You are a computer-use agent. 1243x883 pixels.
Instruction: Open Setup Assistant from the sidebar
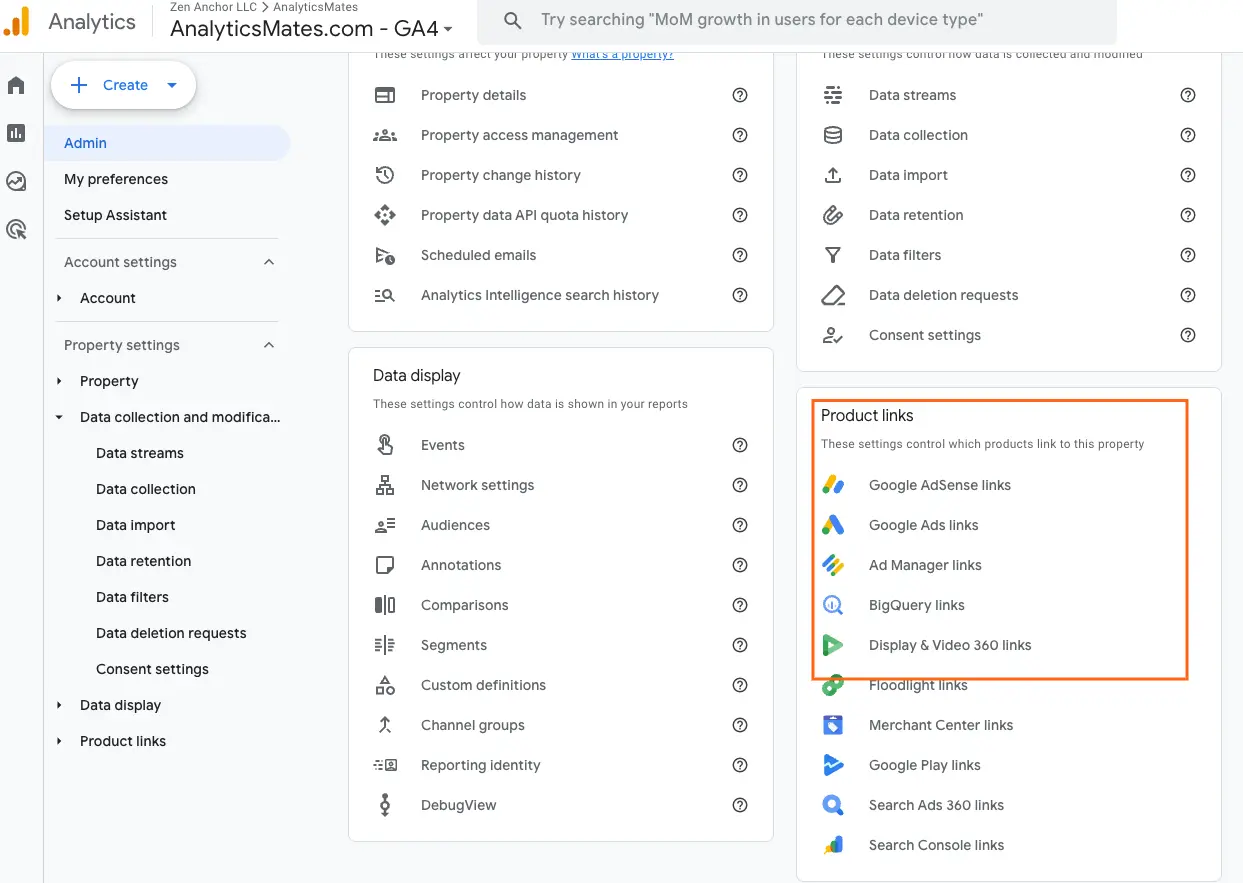click(115, 215)
